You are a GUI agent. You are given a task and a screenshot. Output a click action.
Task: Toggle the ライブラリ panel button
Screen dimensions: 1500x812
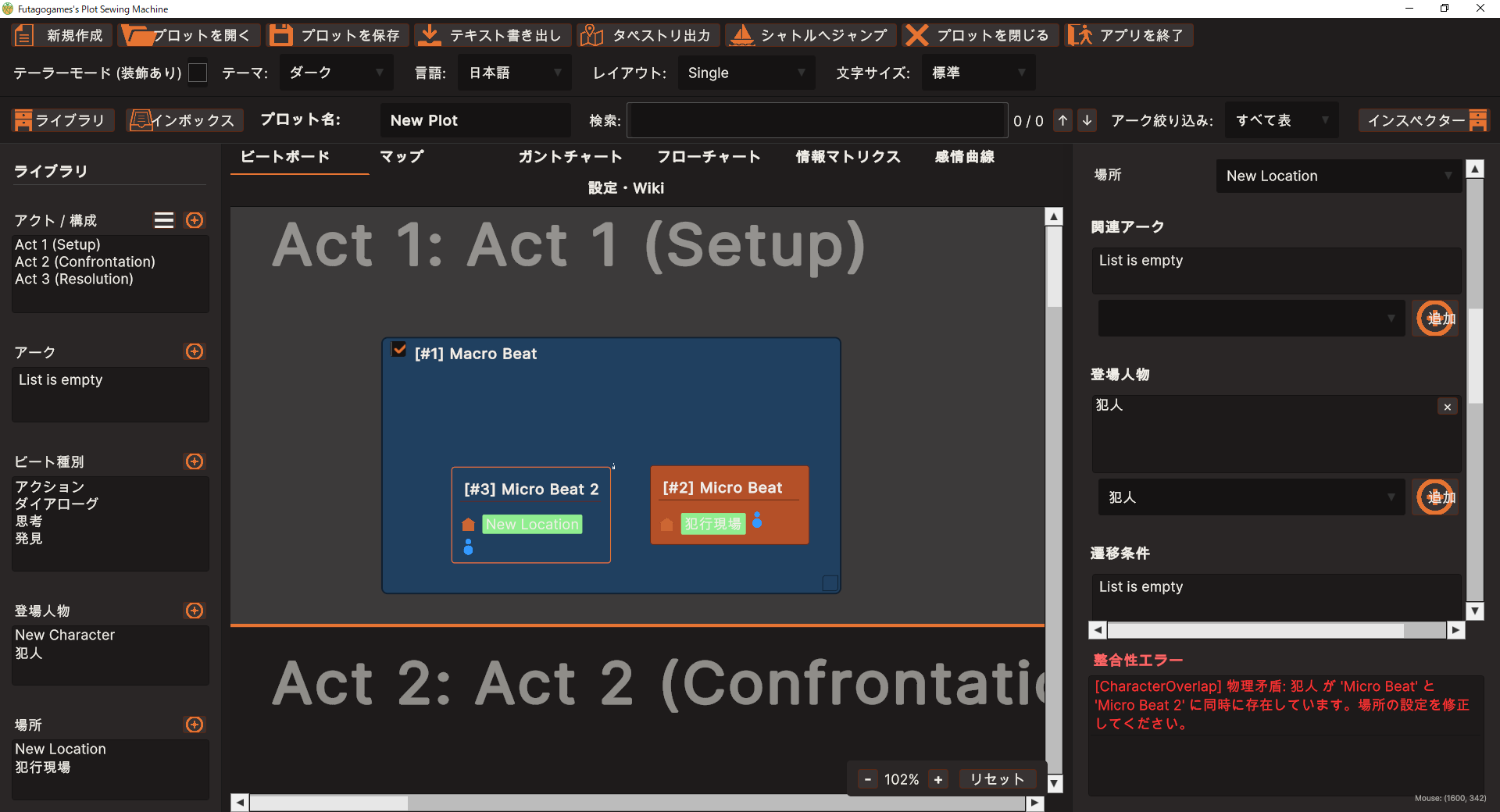coord(63,120)
